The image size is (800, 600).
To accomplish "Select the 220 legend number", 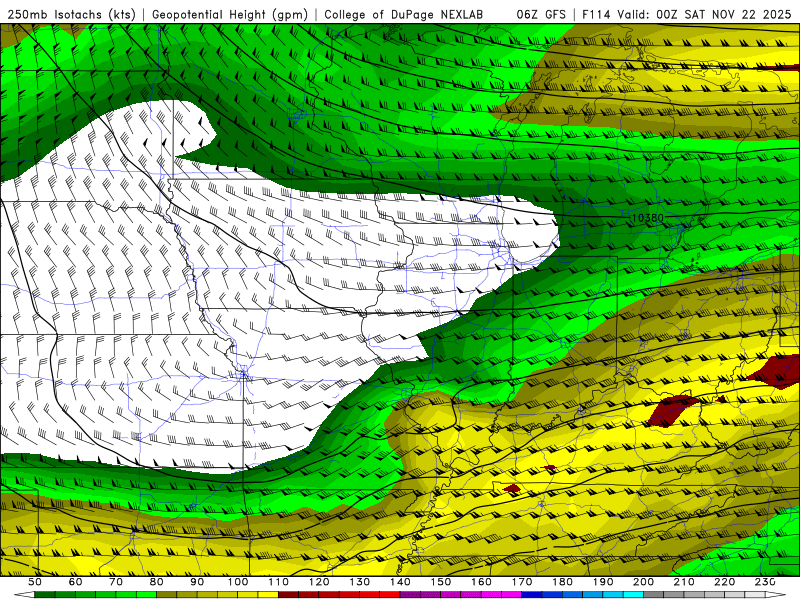I will [x=725, y=582].
